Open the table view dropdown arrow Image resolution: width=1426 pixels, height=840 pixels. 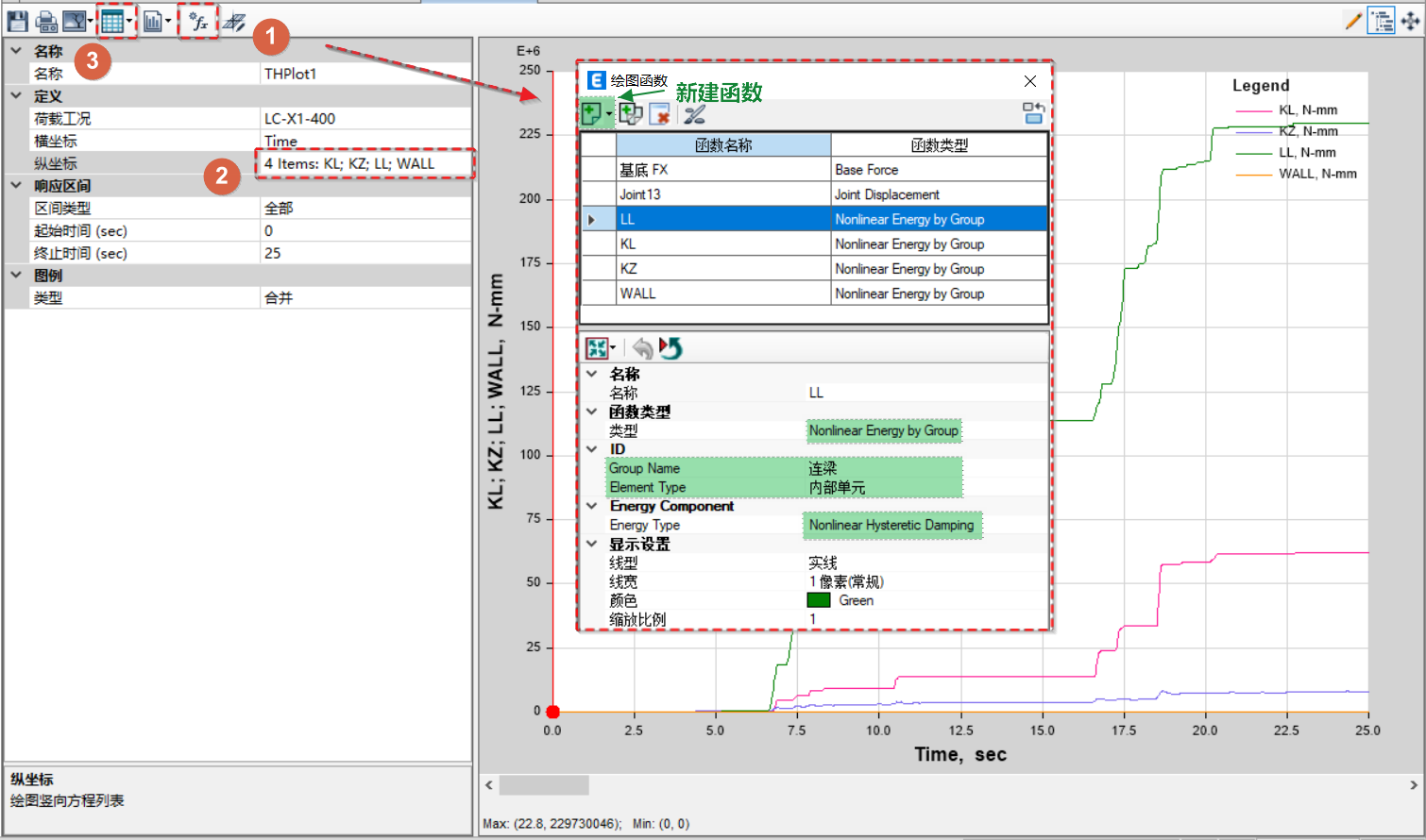(129, 21)
